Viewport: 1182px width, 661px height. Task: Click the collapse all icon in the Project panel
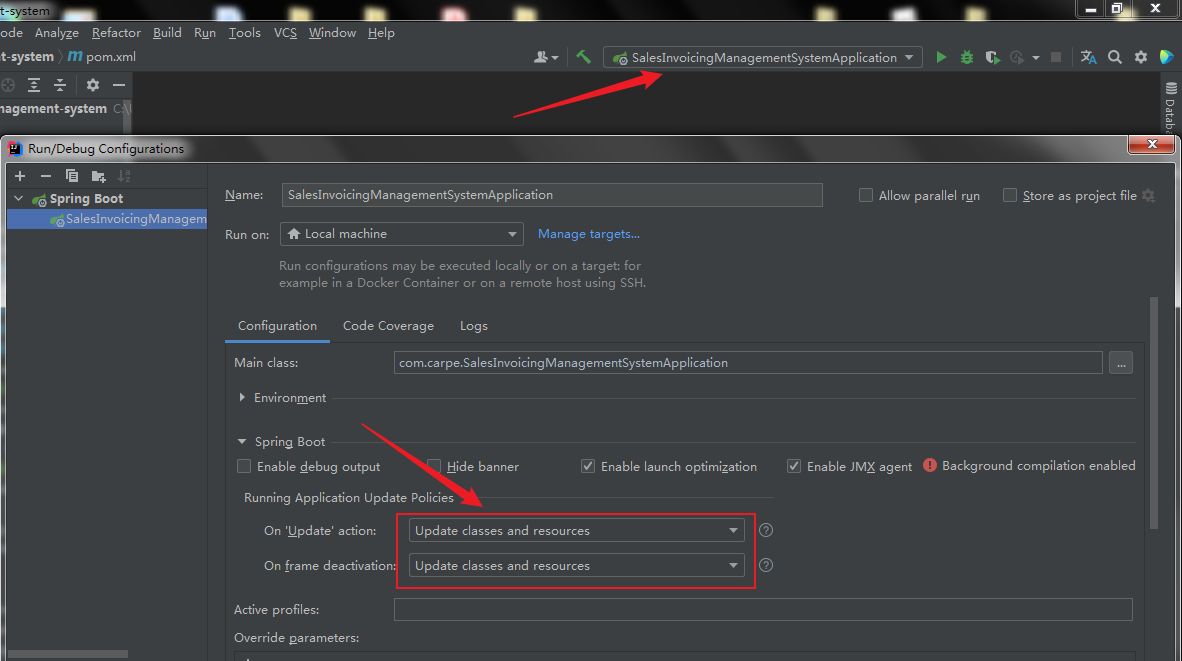(x=60, y=85)
